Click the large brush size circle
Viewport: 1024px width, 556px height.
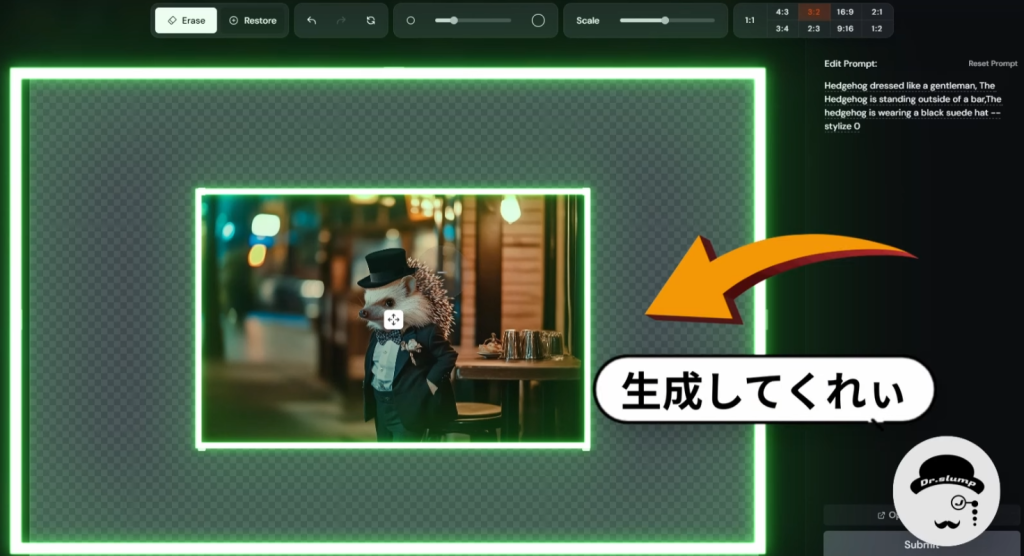538,20
